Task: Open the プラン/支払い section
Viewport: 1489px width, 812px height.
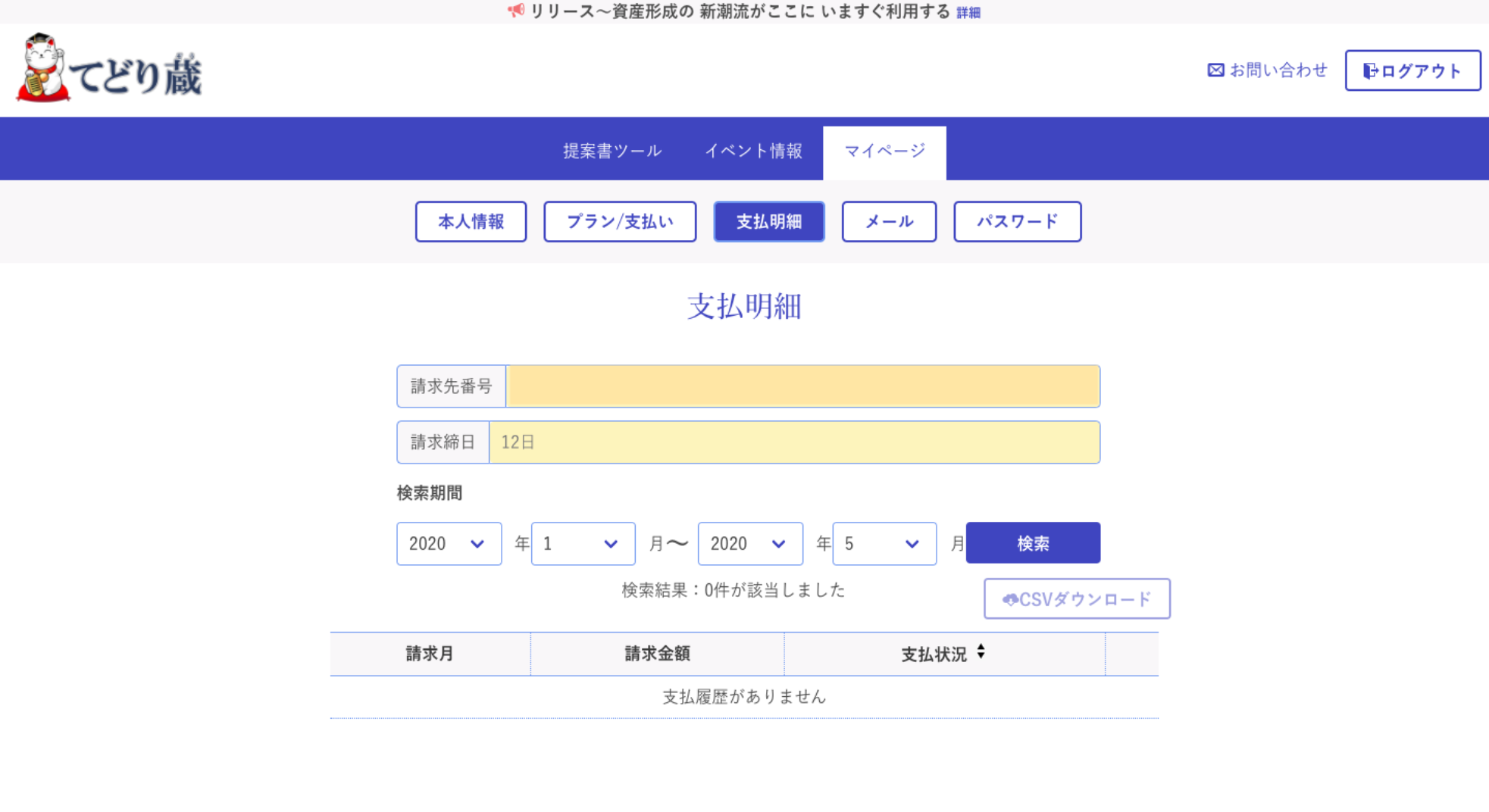Action: 620,222
